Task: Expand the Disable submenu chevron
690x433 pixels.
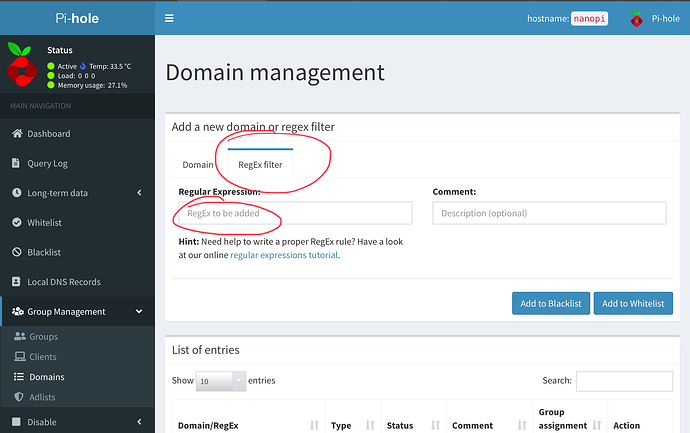Action: (x=139, y=422)
